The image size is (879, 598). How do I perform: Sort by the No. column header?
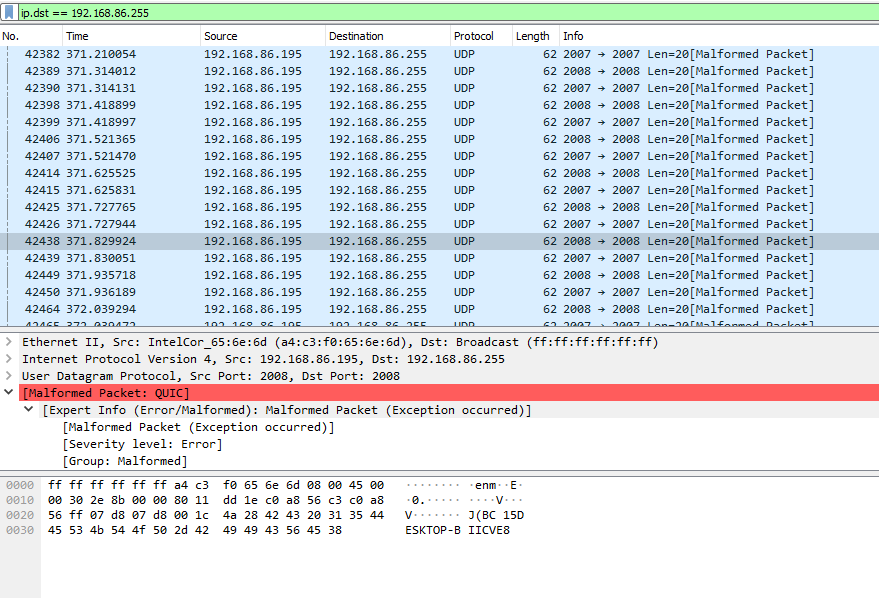(30, 36)
